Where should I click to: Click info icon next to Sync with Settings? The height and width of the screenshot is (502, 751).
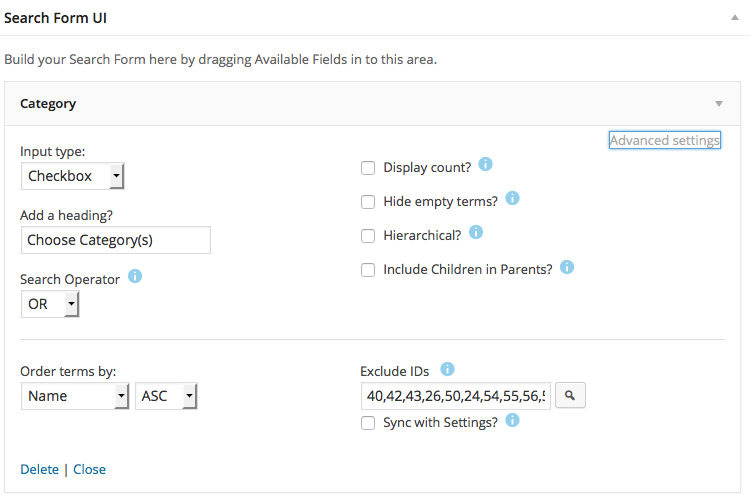click(x=512, y=421)
